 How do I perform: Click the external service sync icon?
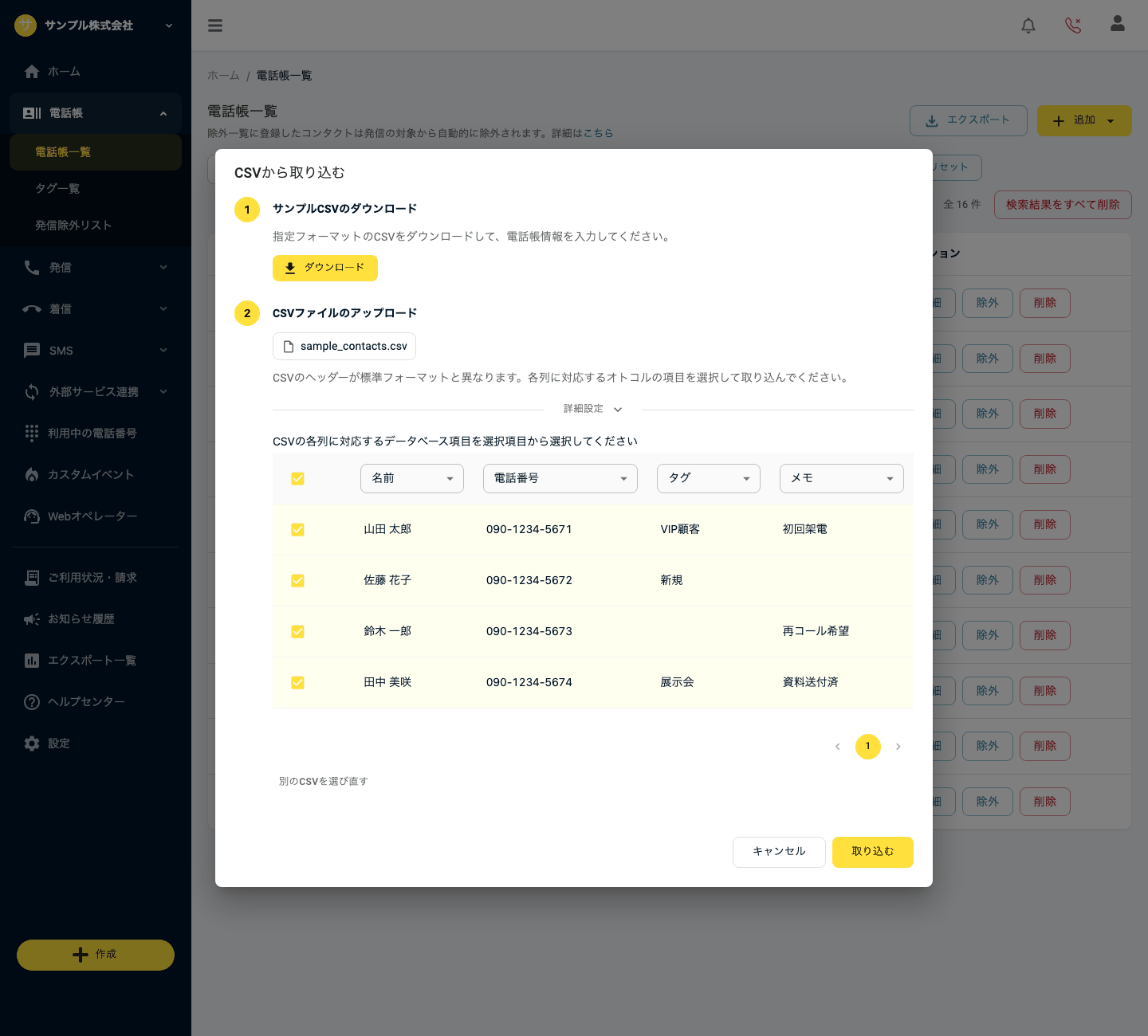click(x=32, y=392)
